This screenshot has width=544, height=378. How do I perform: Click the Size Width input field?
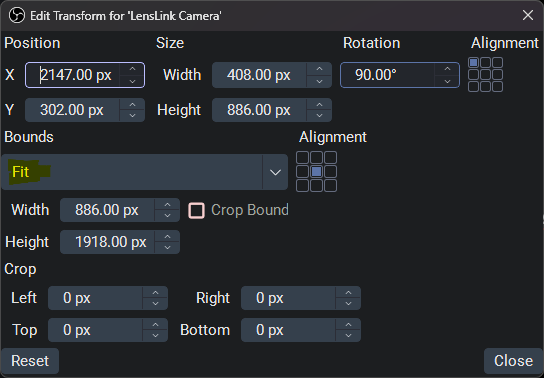click(272, 75)
